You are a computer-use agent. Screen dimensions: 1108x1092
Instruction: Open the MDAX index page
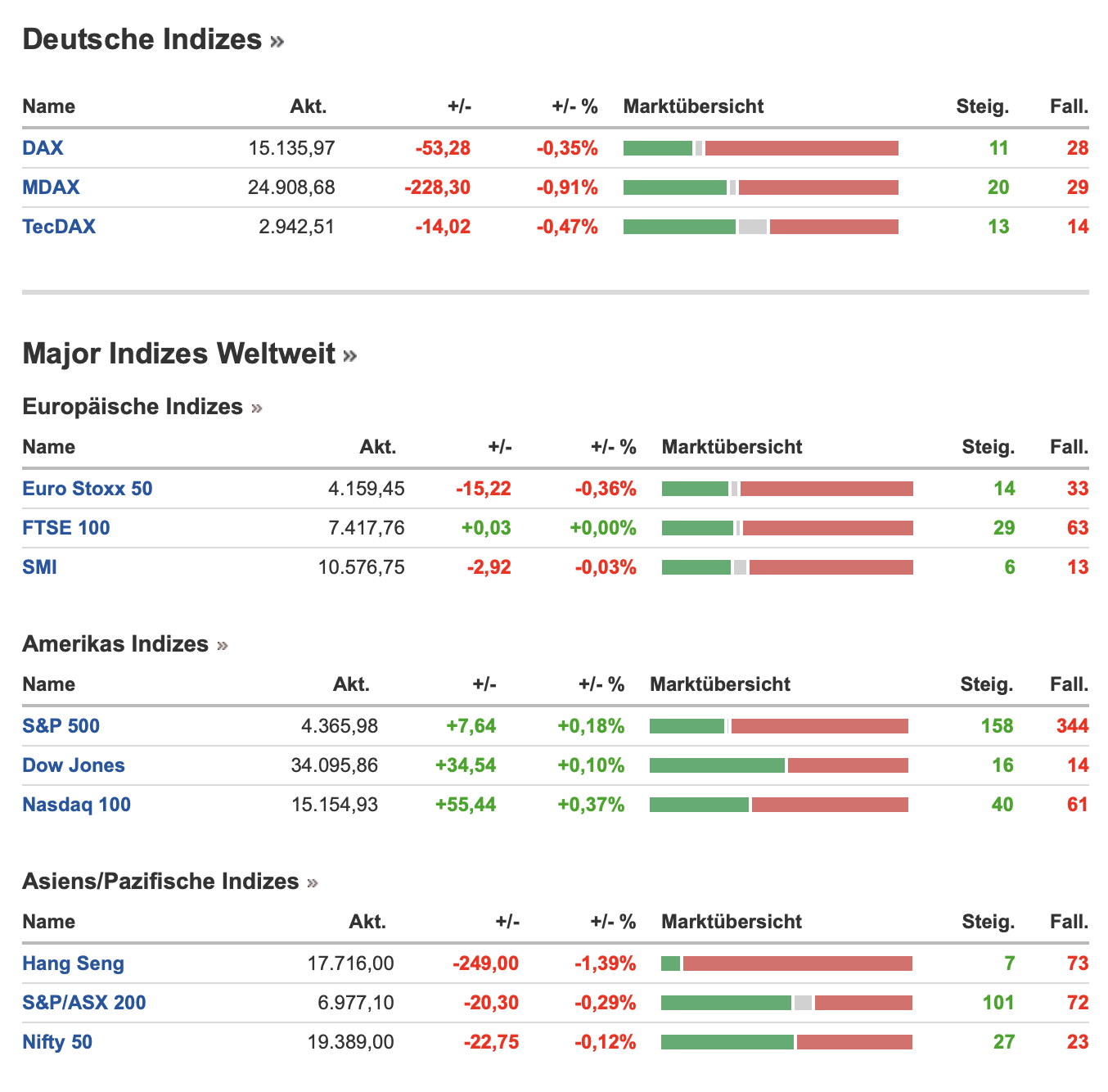51,187
